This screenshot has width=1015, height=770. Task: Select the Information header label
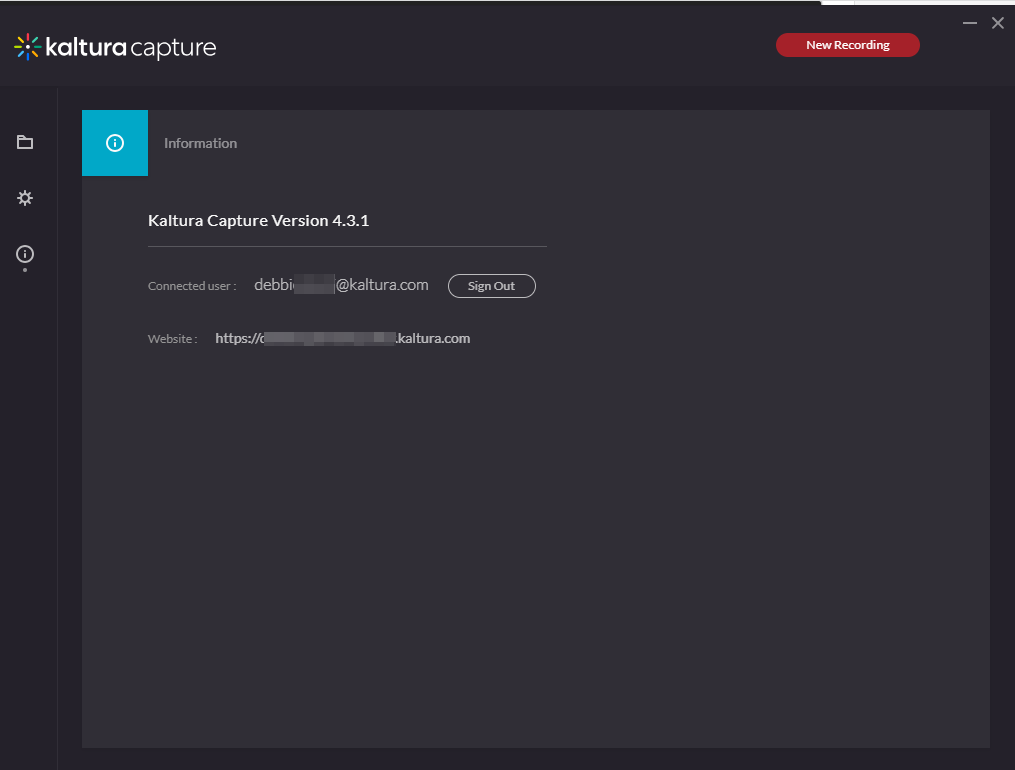pyautogui.click(x=200, y=143)
